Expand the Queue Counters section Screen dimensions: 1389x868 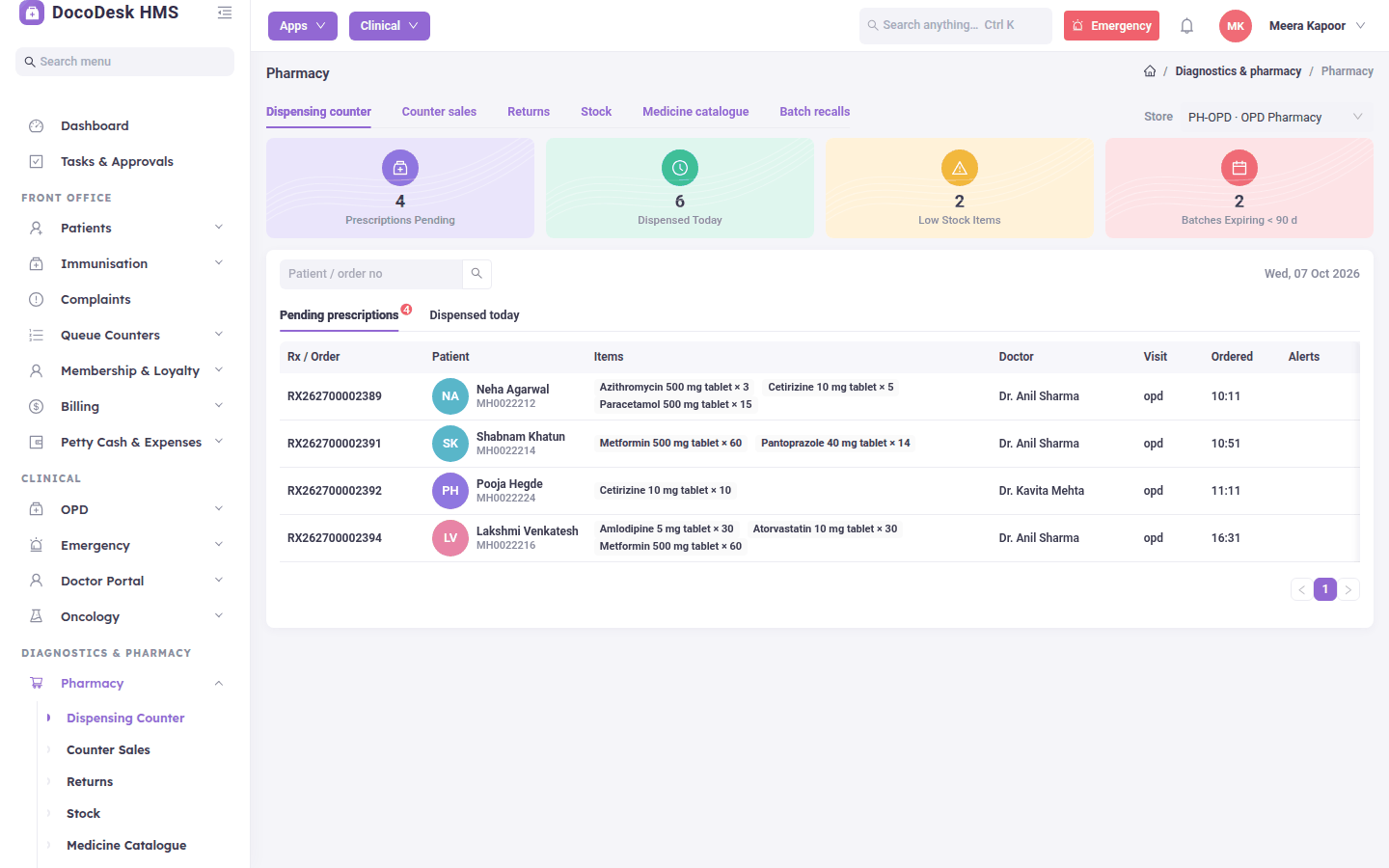point(125,336)
